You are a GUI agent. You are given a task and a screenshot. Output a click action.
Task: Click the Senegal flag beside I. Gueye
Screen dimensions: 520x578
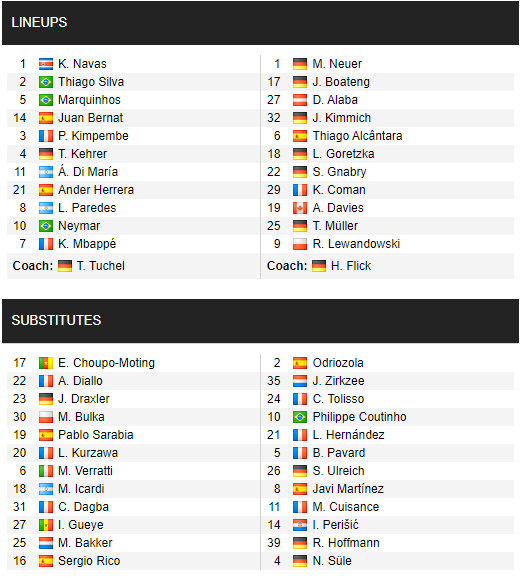click(x=46, y=525)
